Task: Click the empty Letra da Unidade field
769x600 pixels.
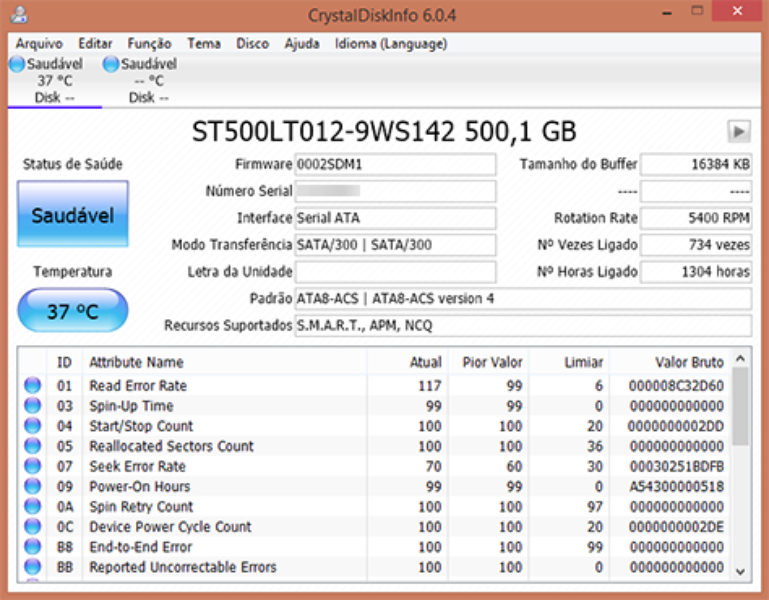Action: pyautogui.click(x=395, y=271)
